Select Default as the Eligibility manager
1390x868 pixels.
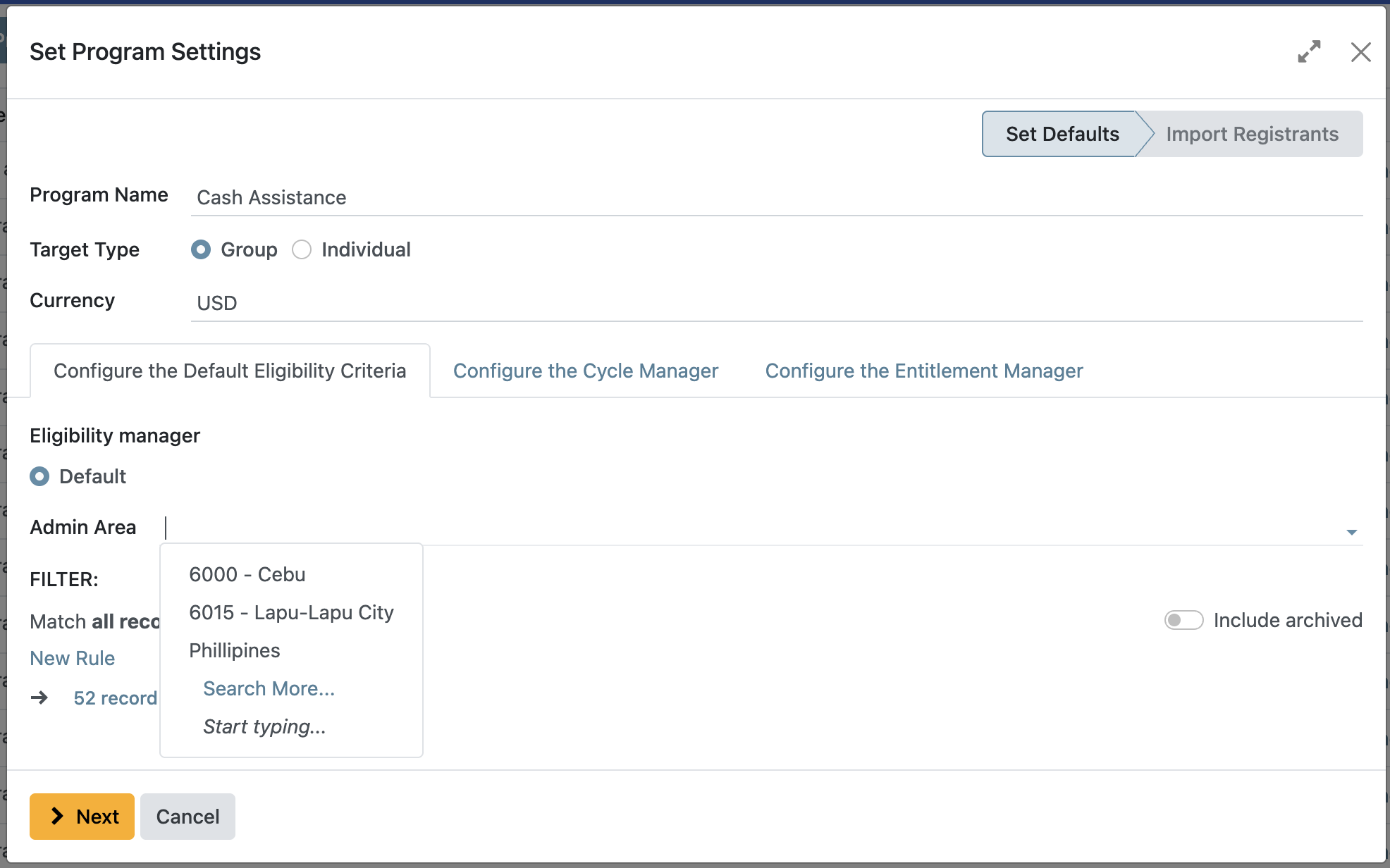point(40,476)
